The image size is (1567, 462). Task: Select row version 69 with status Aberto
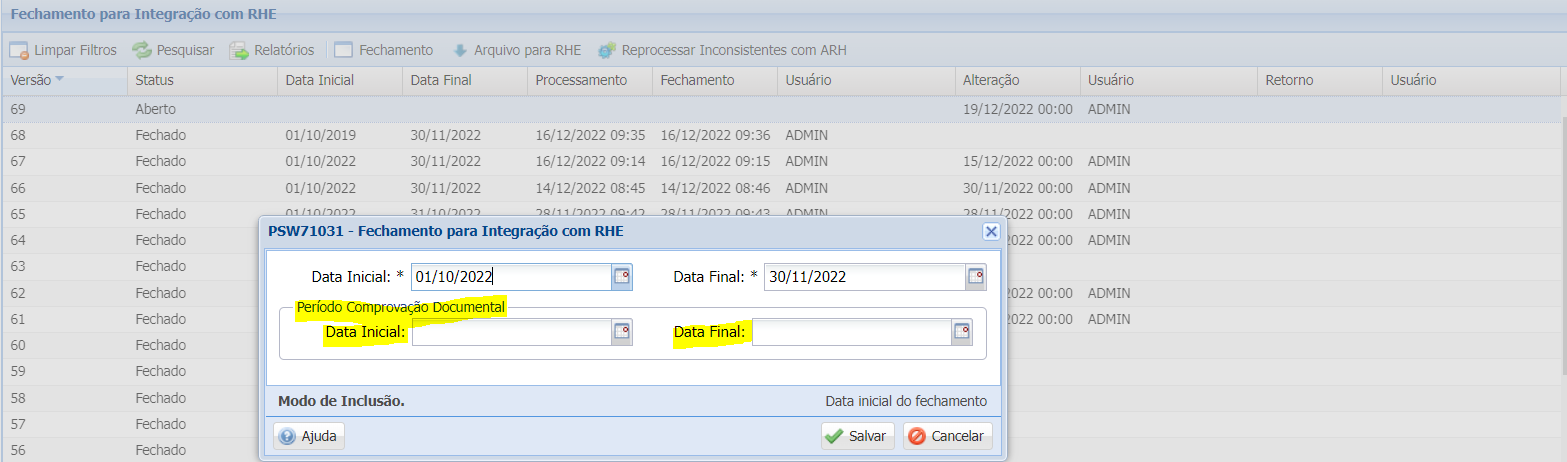pos(782,108)
